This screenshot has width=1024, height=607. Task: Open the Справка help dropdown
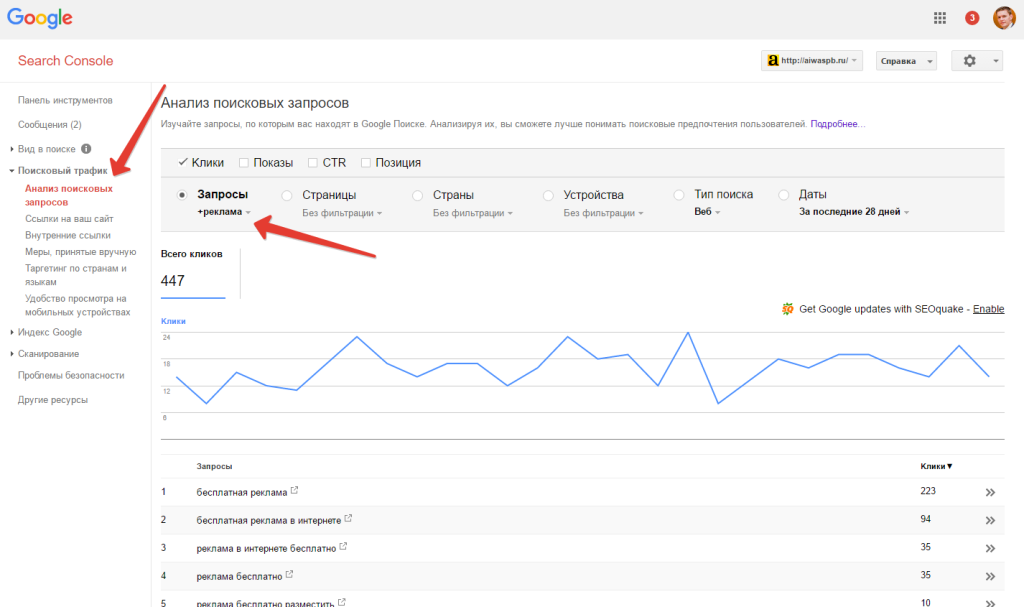(906, 61)
